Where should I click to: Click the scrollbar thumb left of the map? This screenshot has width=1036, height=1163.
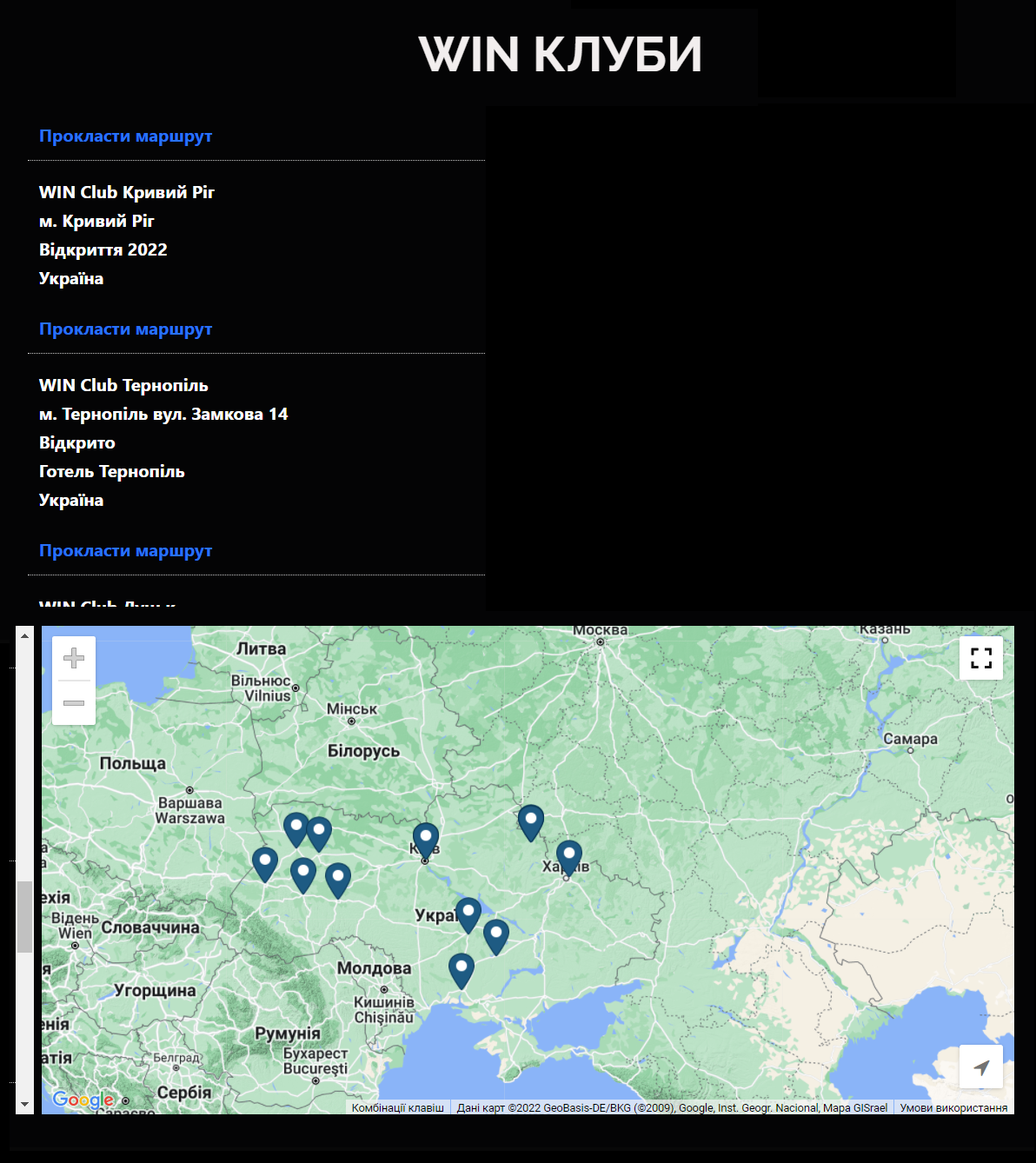24,917
